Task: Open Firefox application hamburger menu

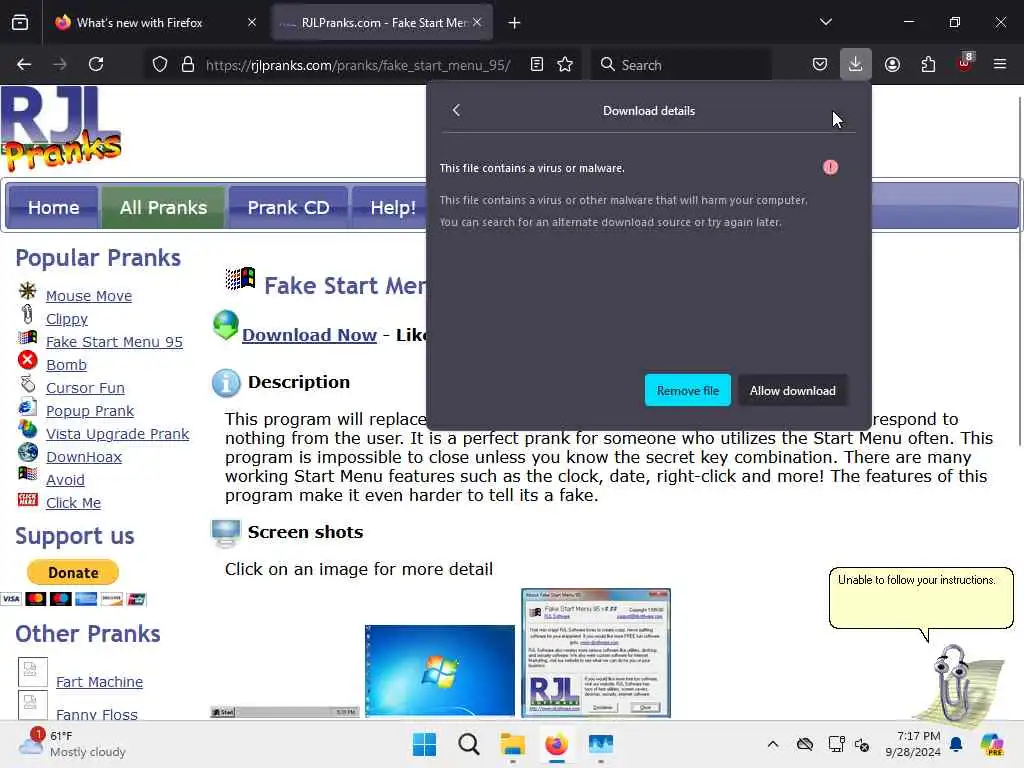Action: click(1000, 64)
